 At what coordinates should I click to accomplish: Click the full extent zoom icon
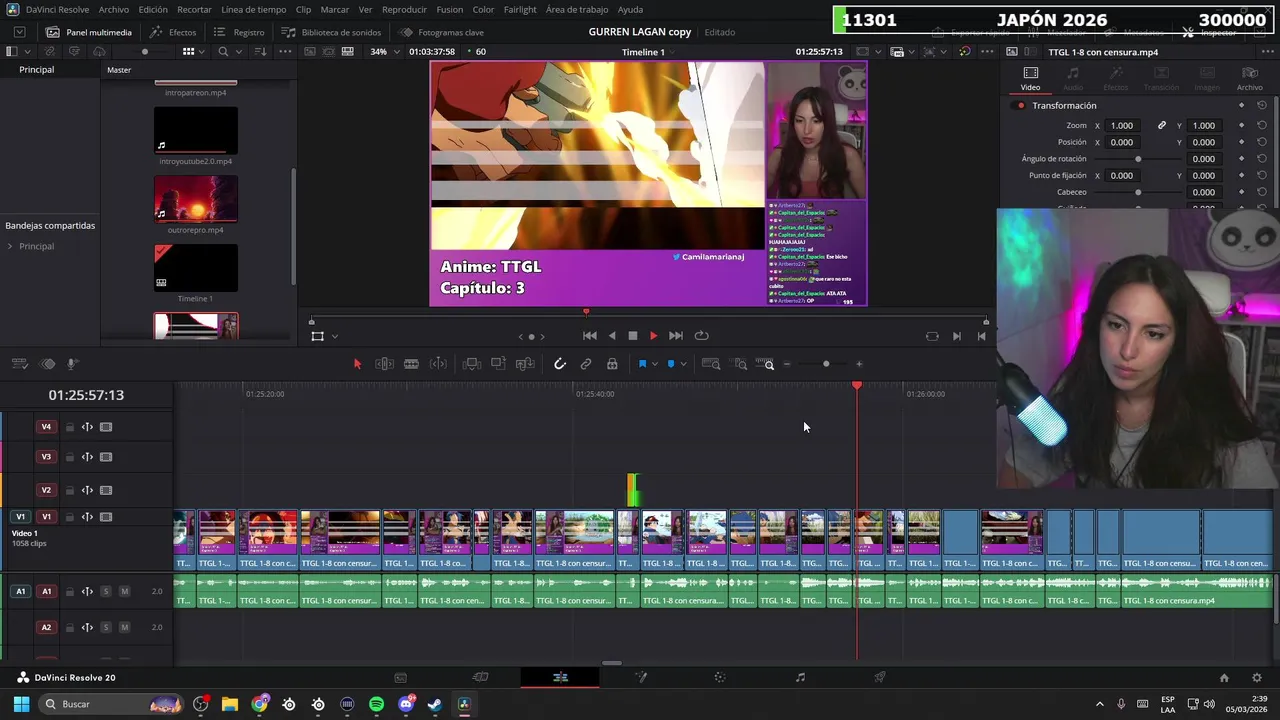711,364
